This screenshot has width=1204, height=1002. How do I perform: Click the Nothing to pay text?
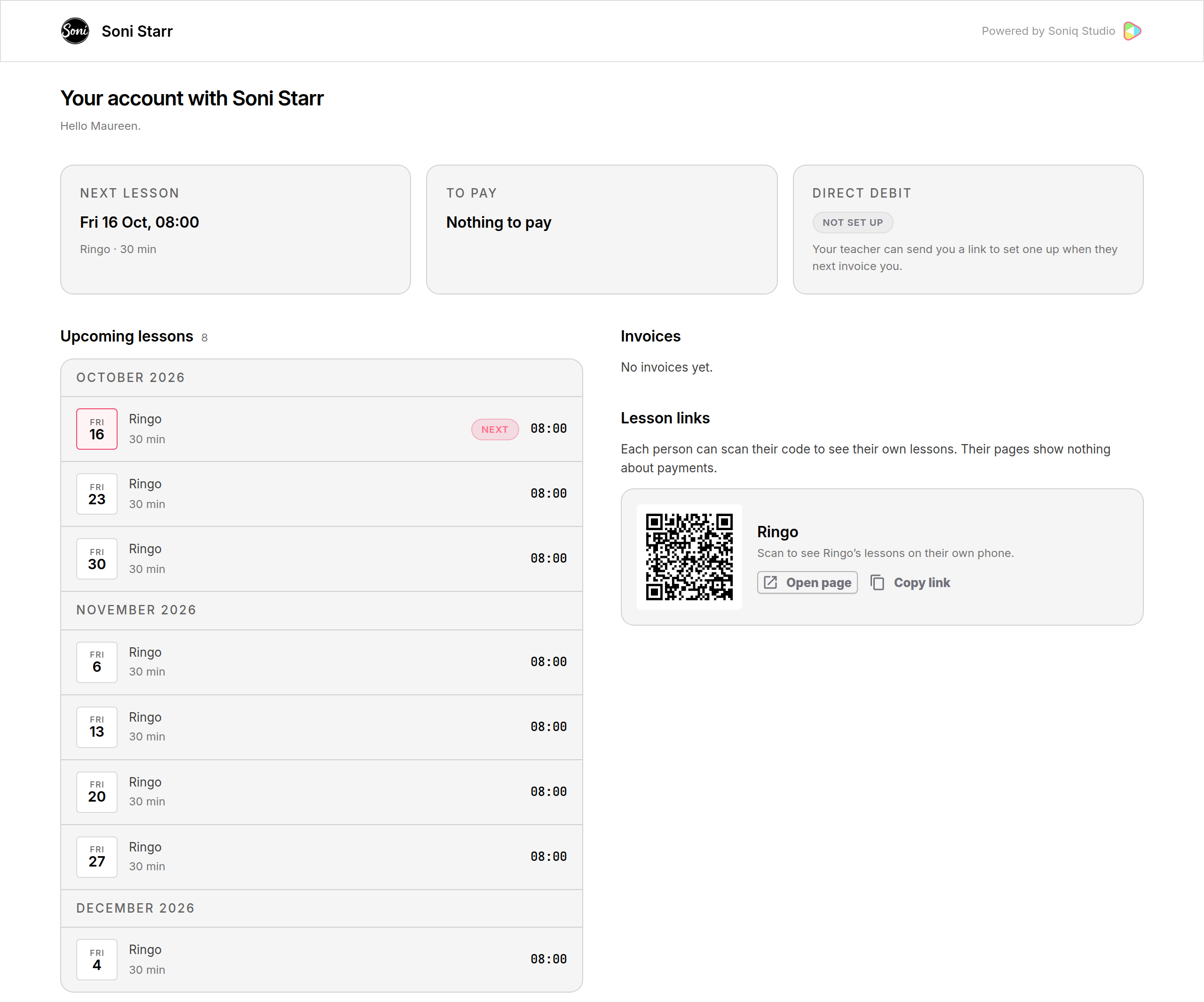499,223
